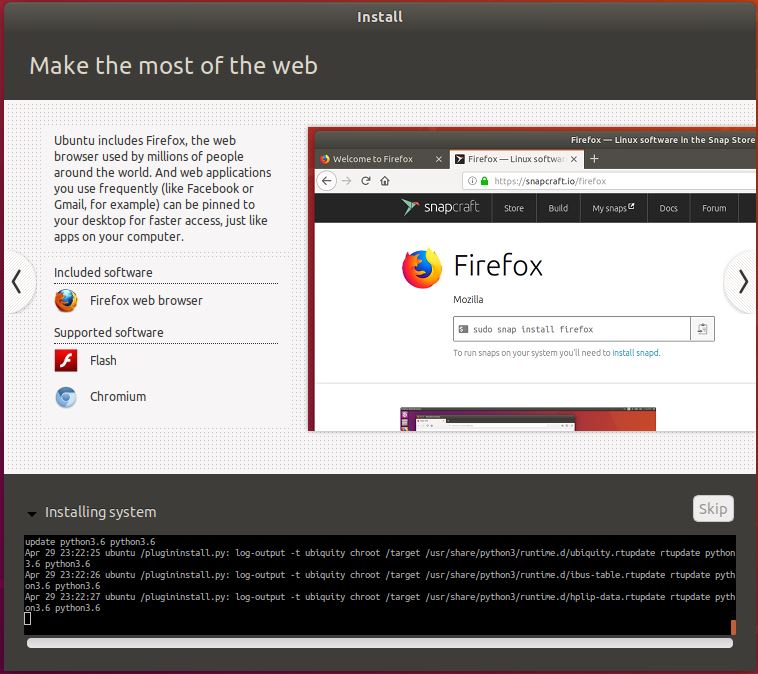Viewport: 758px width, 674px height.
Task: Click the Flash icon in Supported software
Action: click(66, 360)
